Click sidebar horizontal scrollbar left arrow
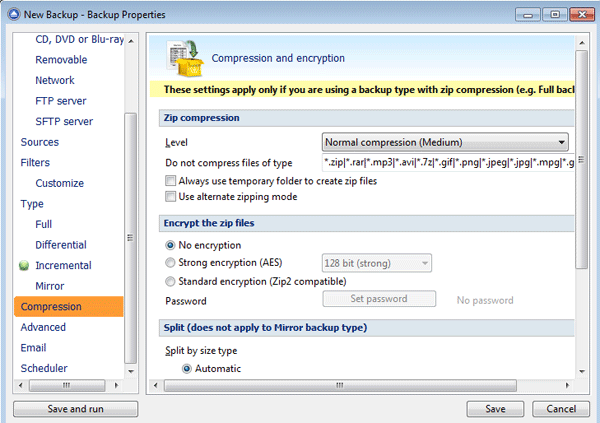Viewport: 600px width, 423px height. coord(20,385)
